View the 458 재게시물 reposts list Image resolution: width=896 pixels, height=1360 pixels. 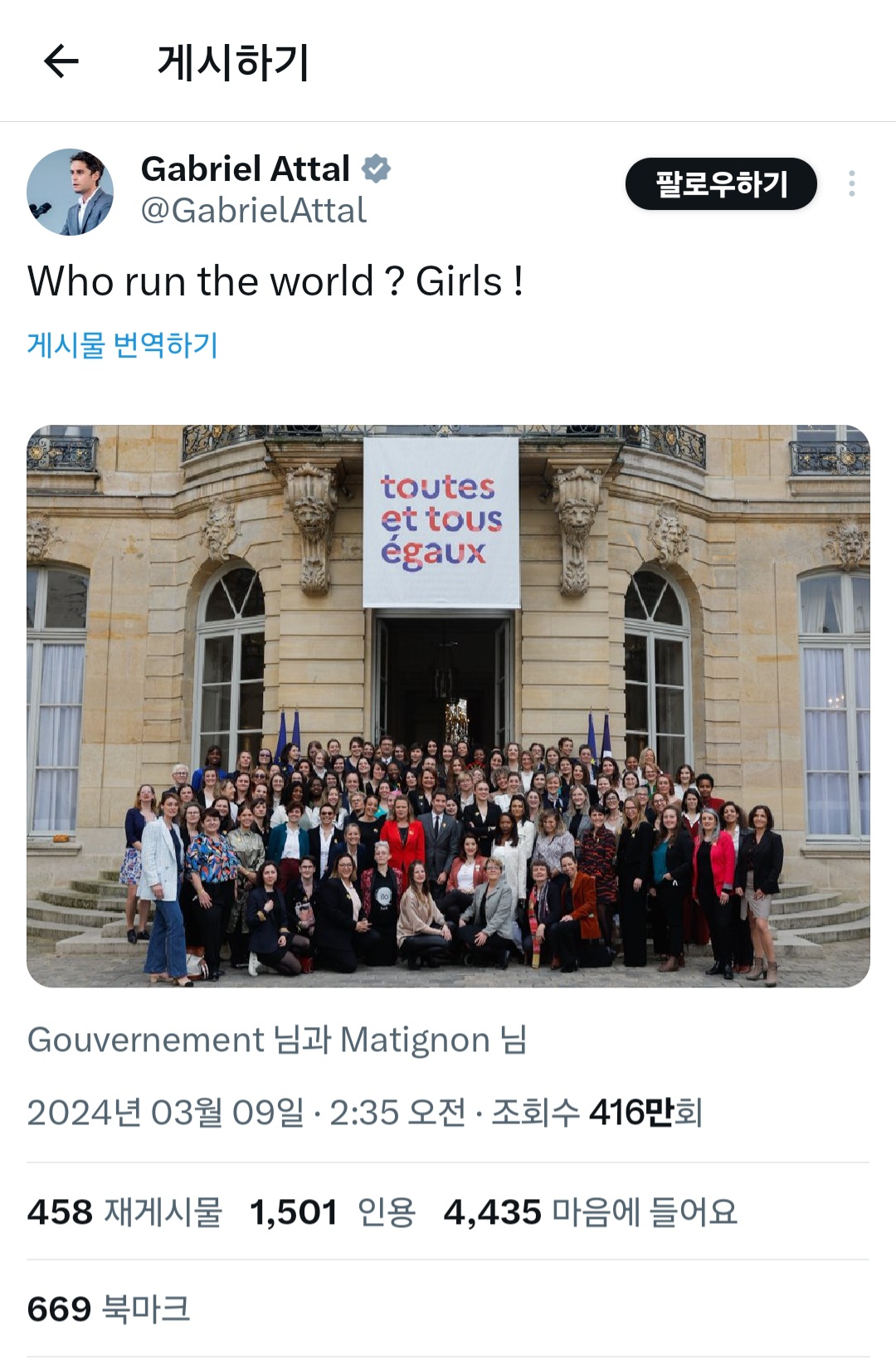pos(125,1211)
